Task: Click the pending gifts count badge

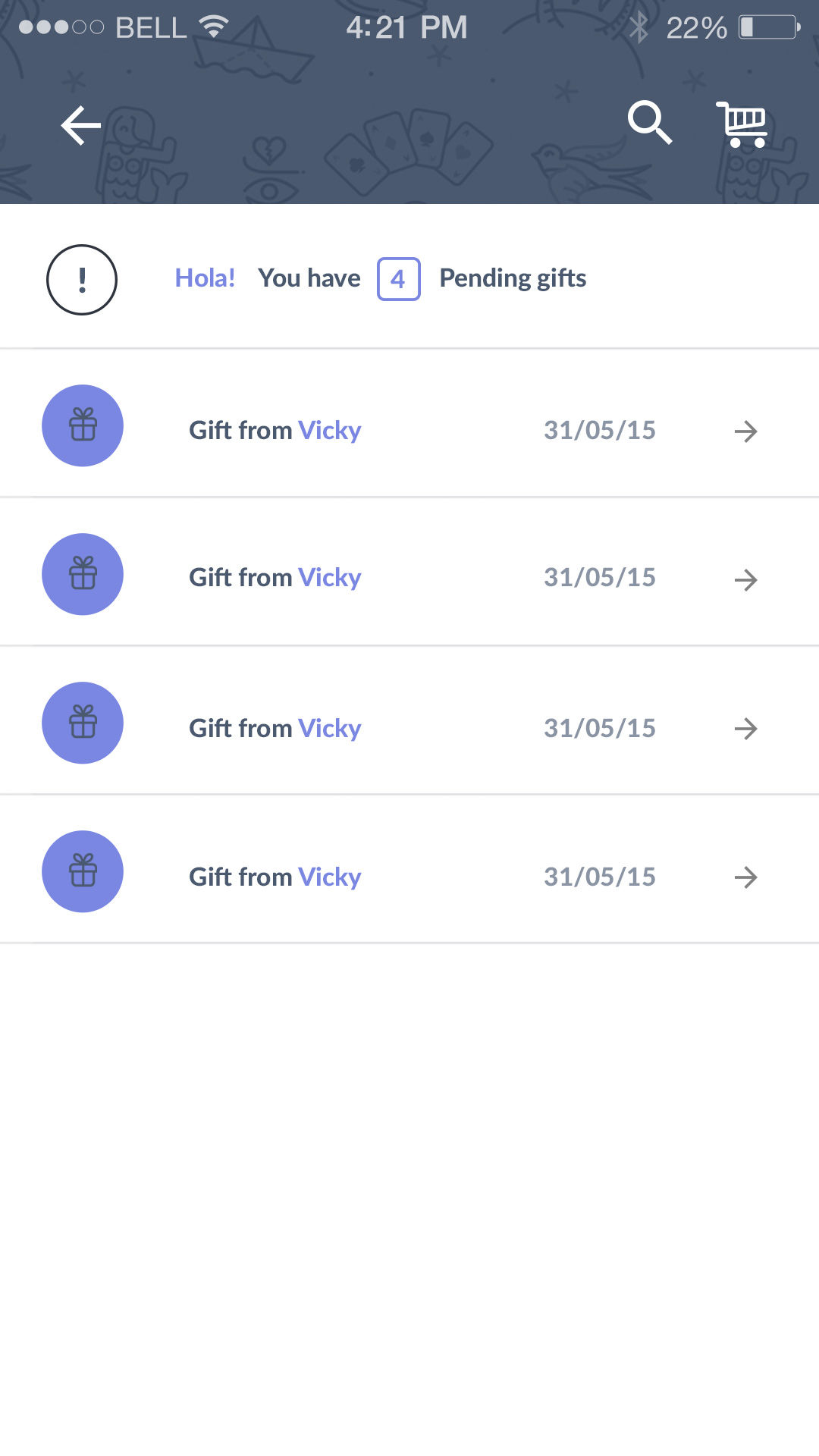Action: (x=398, y=279)
